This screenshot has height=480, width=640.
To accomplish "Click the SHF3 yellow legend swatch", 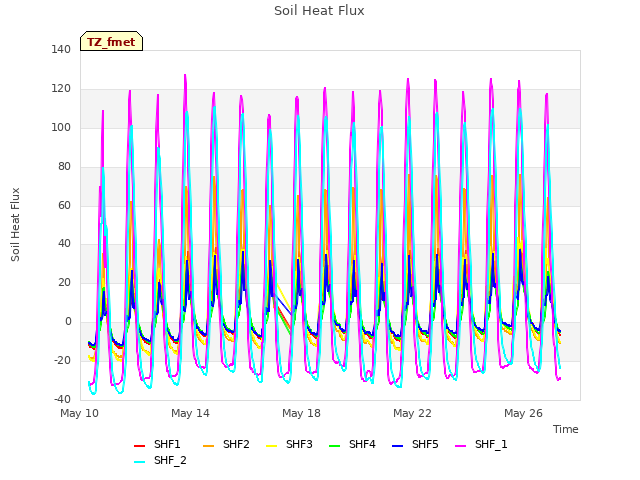I will pyautogui.click(x=271, y=446).
